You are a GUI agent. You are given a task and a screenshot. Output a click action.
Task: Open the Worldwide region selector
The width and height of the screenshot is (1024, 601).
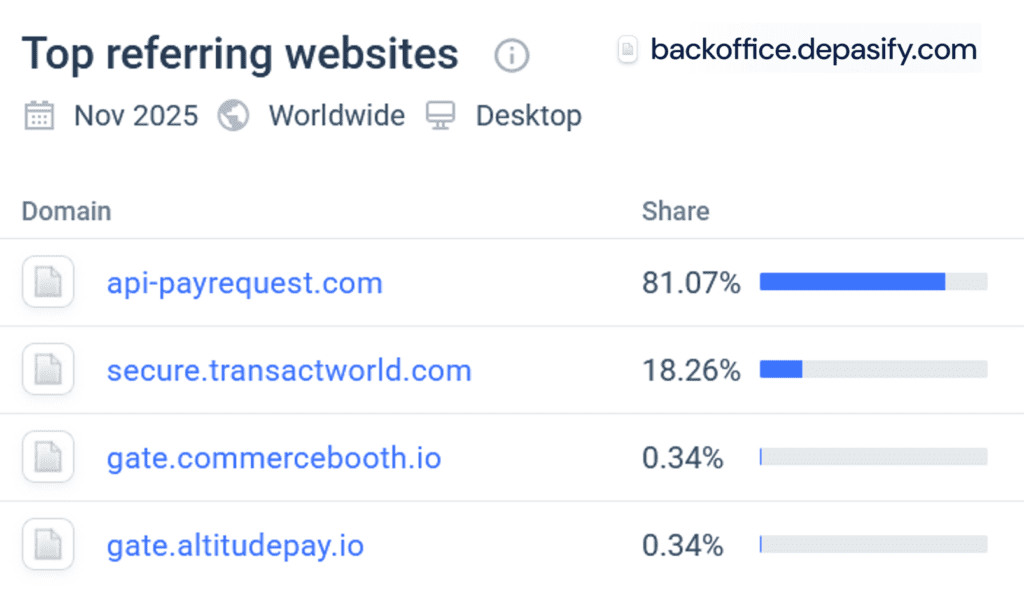[336, 116]
